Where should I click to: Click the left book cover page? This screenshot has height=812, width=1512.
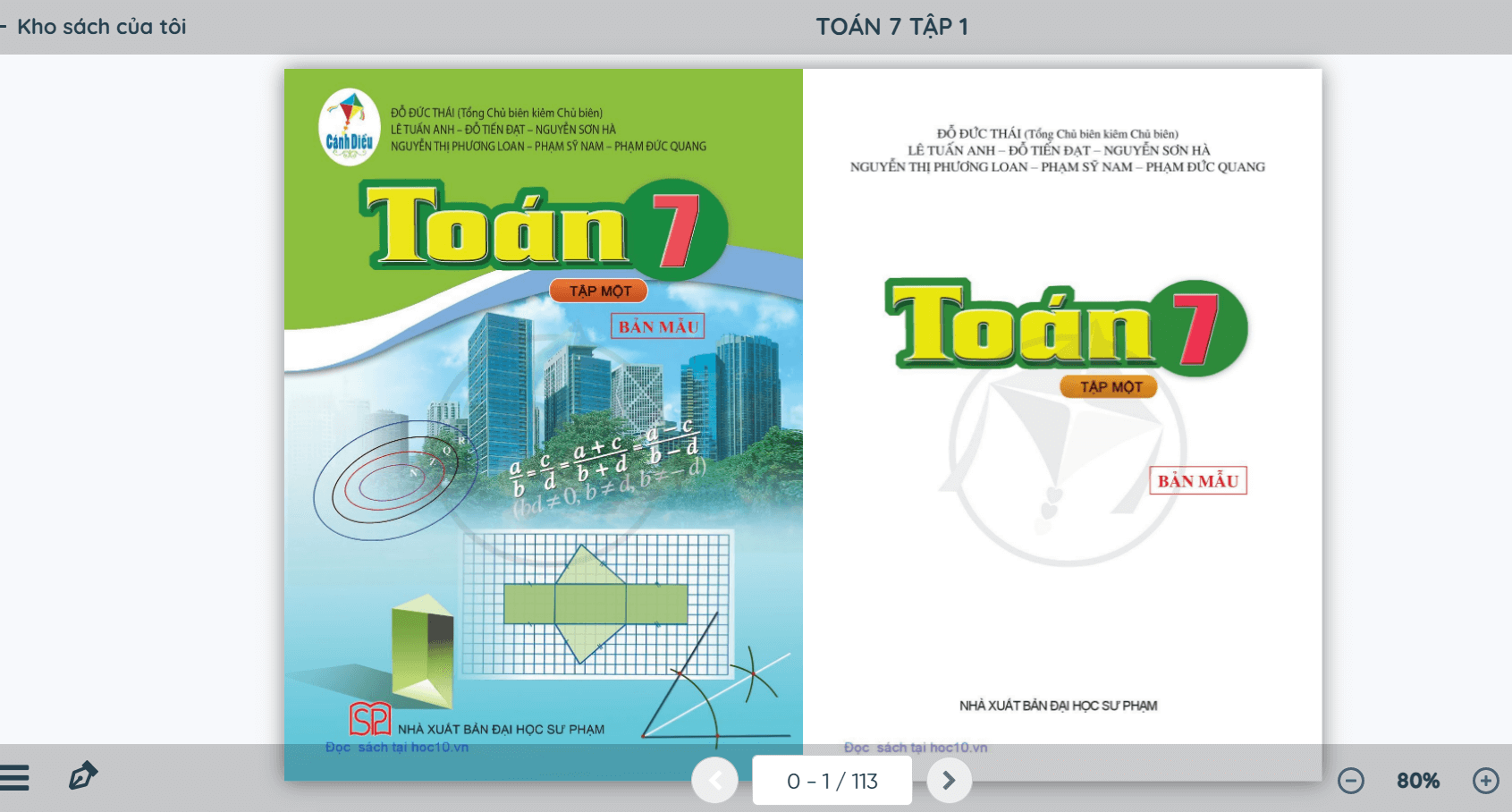(544, 425)
